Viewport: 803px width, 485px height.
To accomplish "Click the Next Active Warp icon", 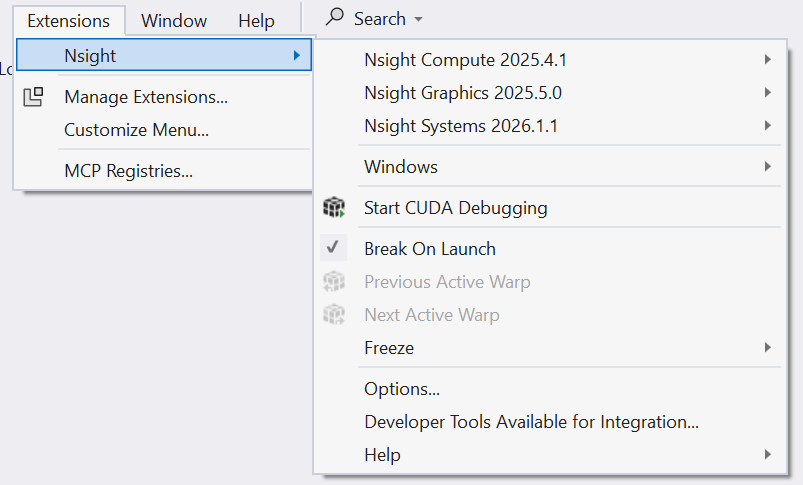I will pos(334,315).
